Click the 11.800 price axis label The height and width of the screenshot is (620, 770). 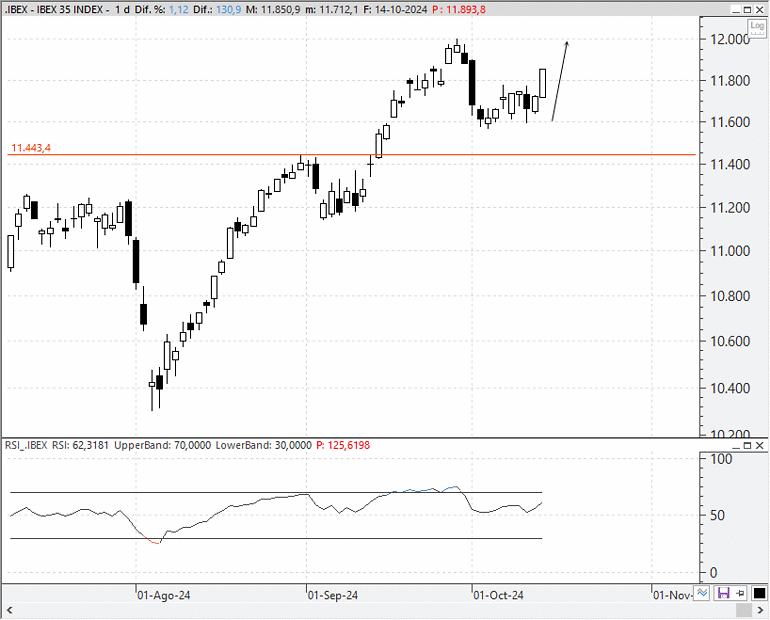click(x=730, y=81)
